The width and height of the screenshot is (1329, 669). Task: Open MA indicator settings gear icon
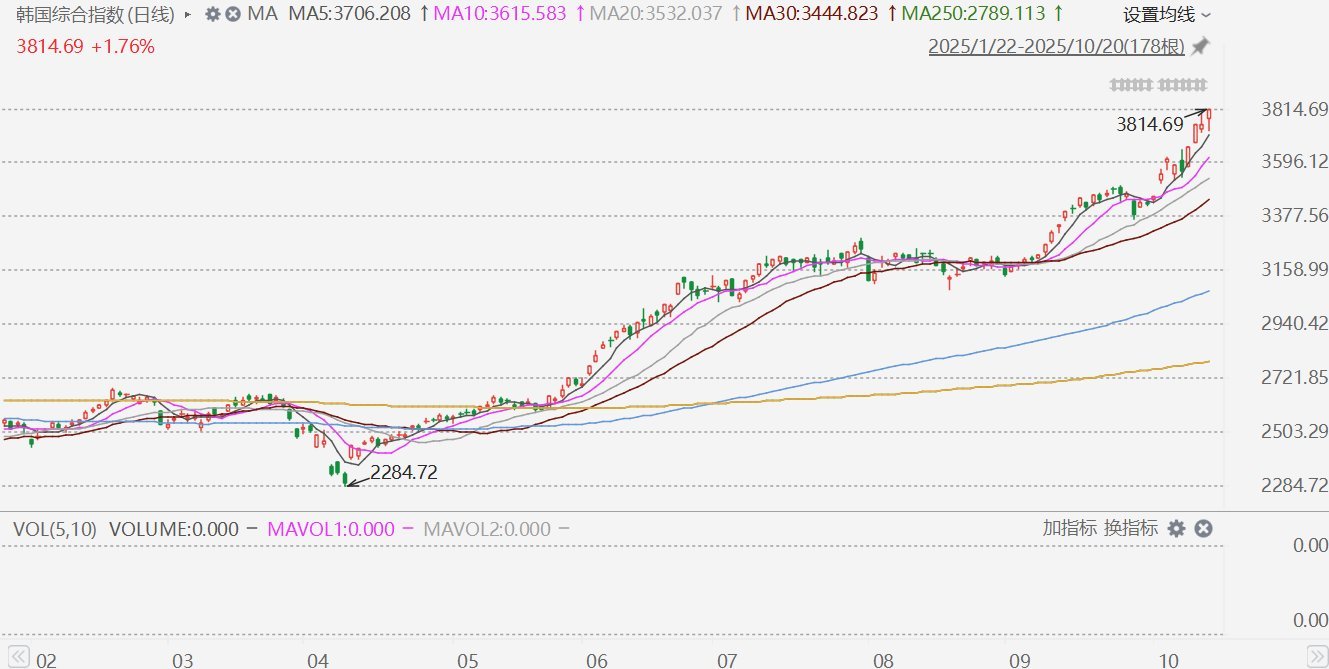click(212, 14)
